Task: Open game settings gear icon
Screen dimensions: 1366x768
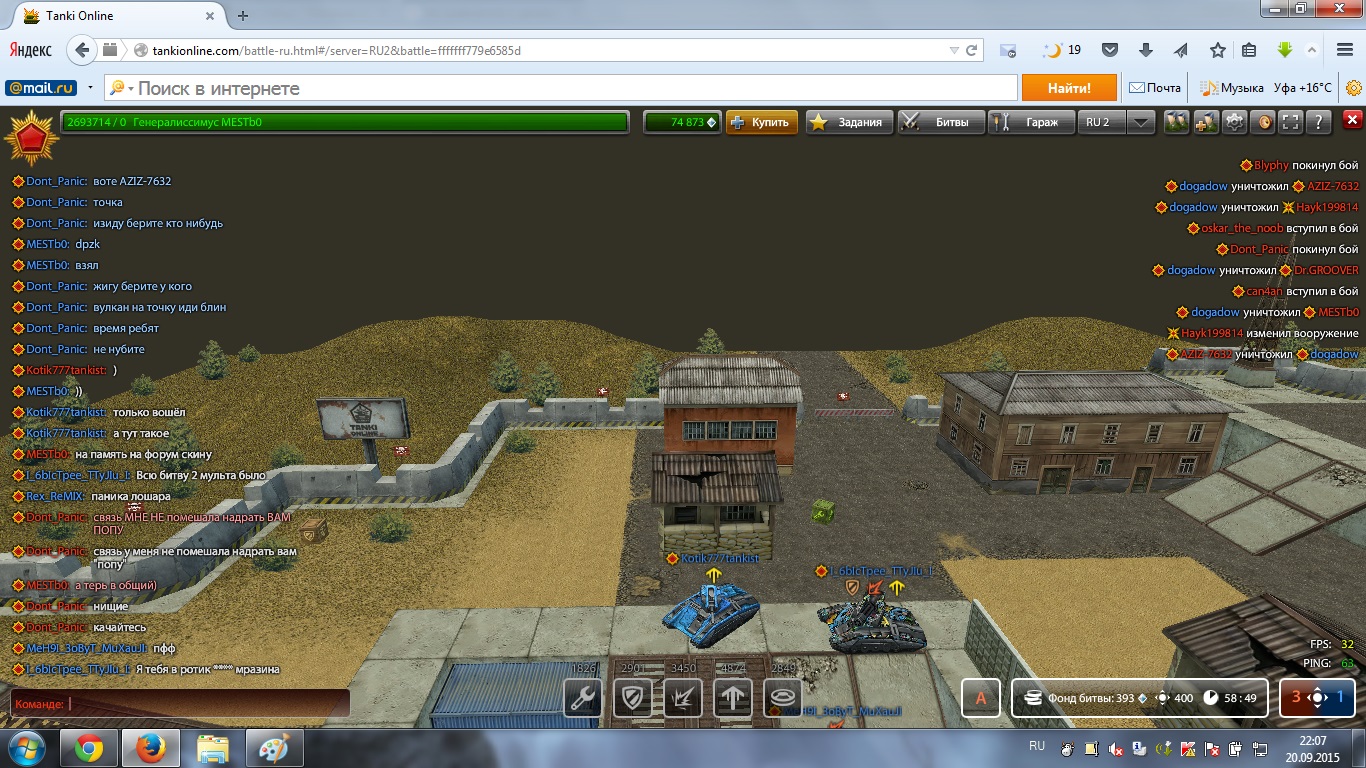Action: (x=1235, y=122)
